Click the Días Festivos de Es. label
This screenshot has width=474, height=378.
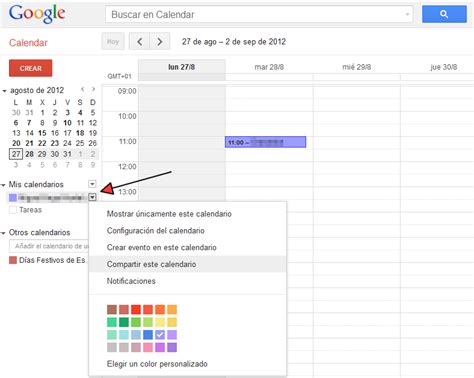click(53, 260)
